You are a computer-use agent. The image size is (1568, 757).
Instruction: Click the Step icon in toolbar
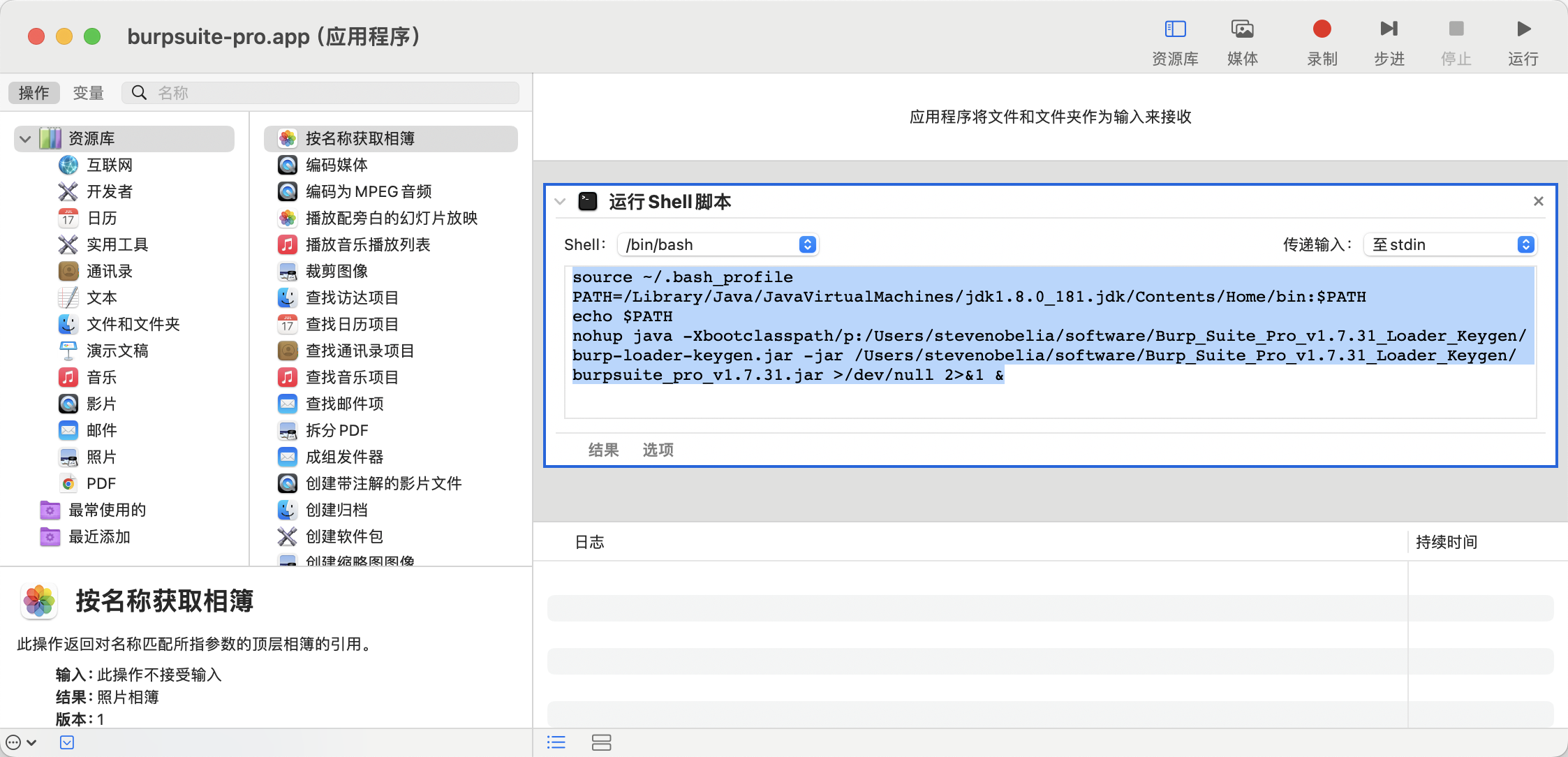point(1389,29)
